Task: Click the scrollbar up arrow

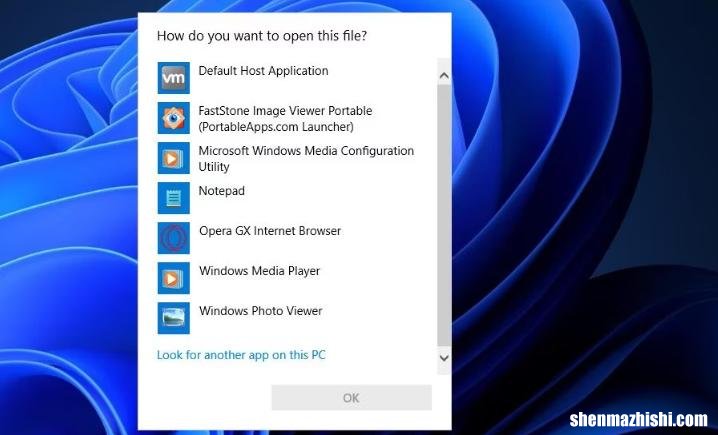Action: click(444, 76)
